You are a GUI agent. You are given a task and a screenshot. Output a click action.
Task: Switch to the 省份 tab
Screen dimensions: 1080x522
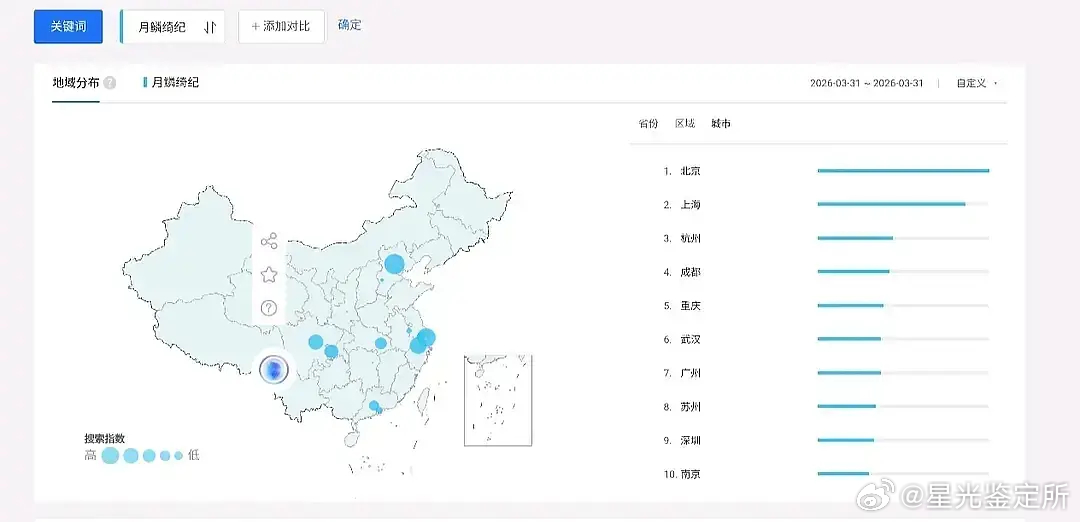[x=648, y=124]
